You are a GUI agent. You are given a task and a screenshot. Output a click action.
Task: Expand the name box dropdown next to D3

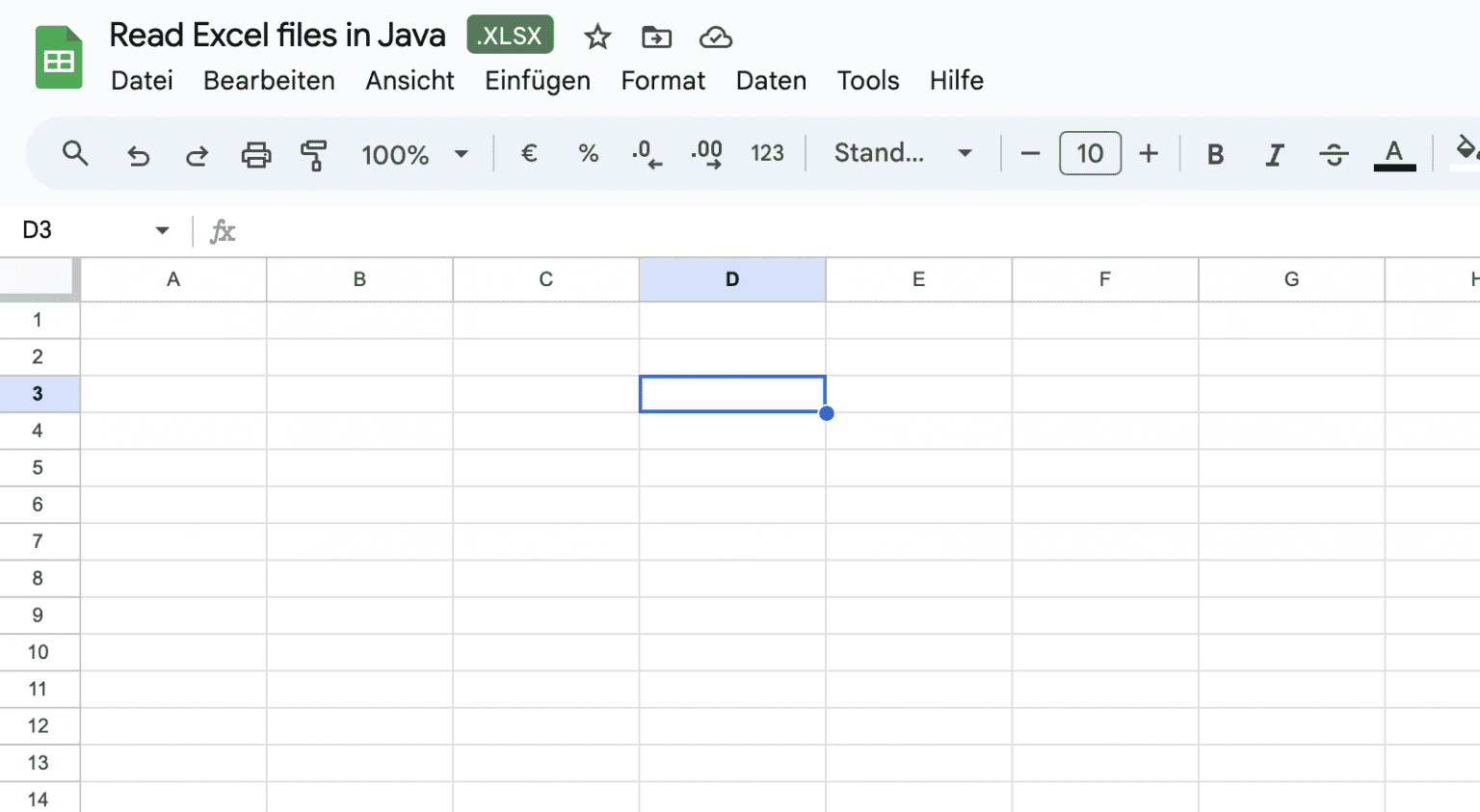pyautogui.click(x=162, y=230)
